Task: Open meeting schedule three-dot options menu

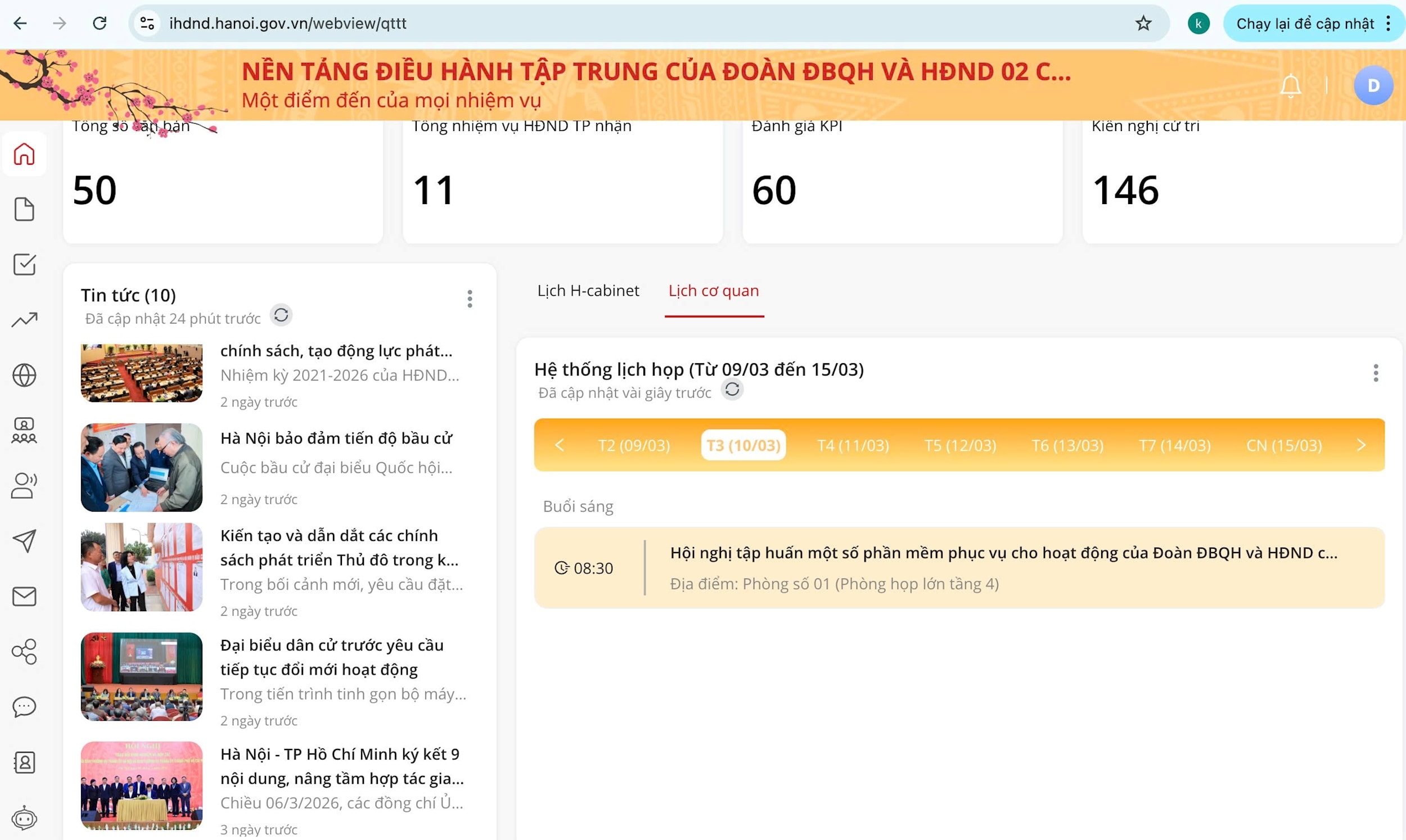Action: (1376, 372)
